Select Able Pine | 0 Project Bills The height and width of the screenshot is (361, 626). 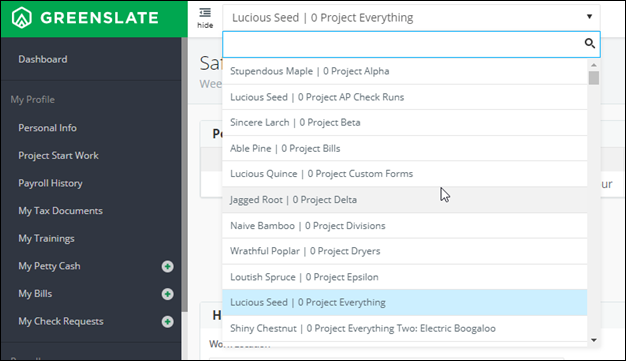(405, 149)
